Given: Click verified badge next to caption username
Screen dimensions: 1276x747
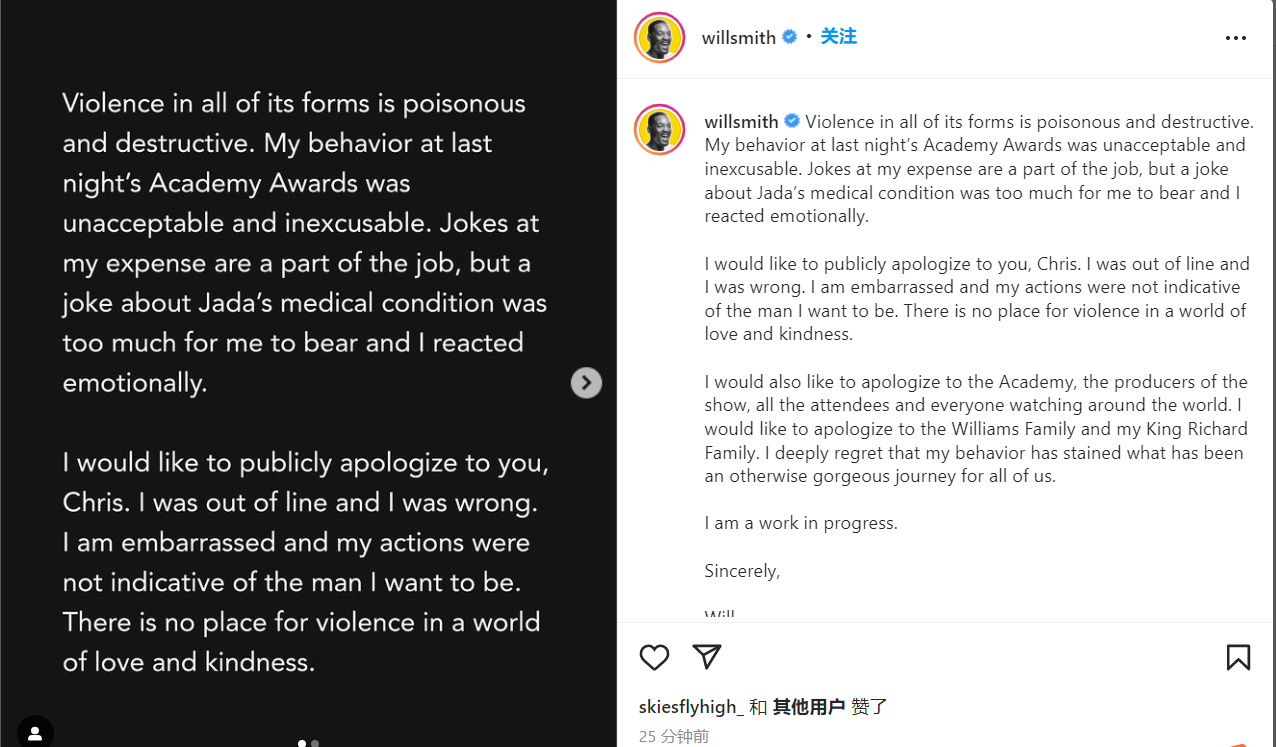Looking at the screenshot, I should [792, 121].
